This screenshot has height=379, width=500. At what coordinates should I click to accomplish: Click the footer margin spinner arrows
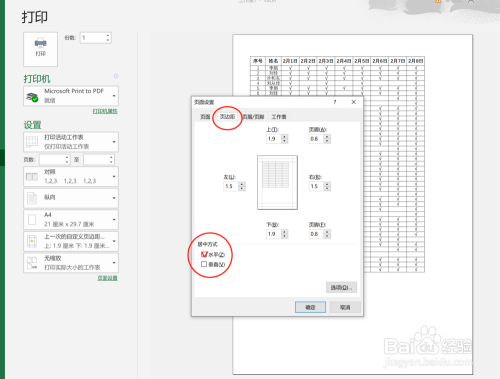click(x=327, y=234)
